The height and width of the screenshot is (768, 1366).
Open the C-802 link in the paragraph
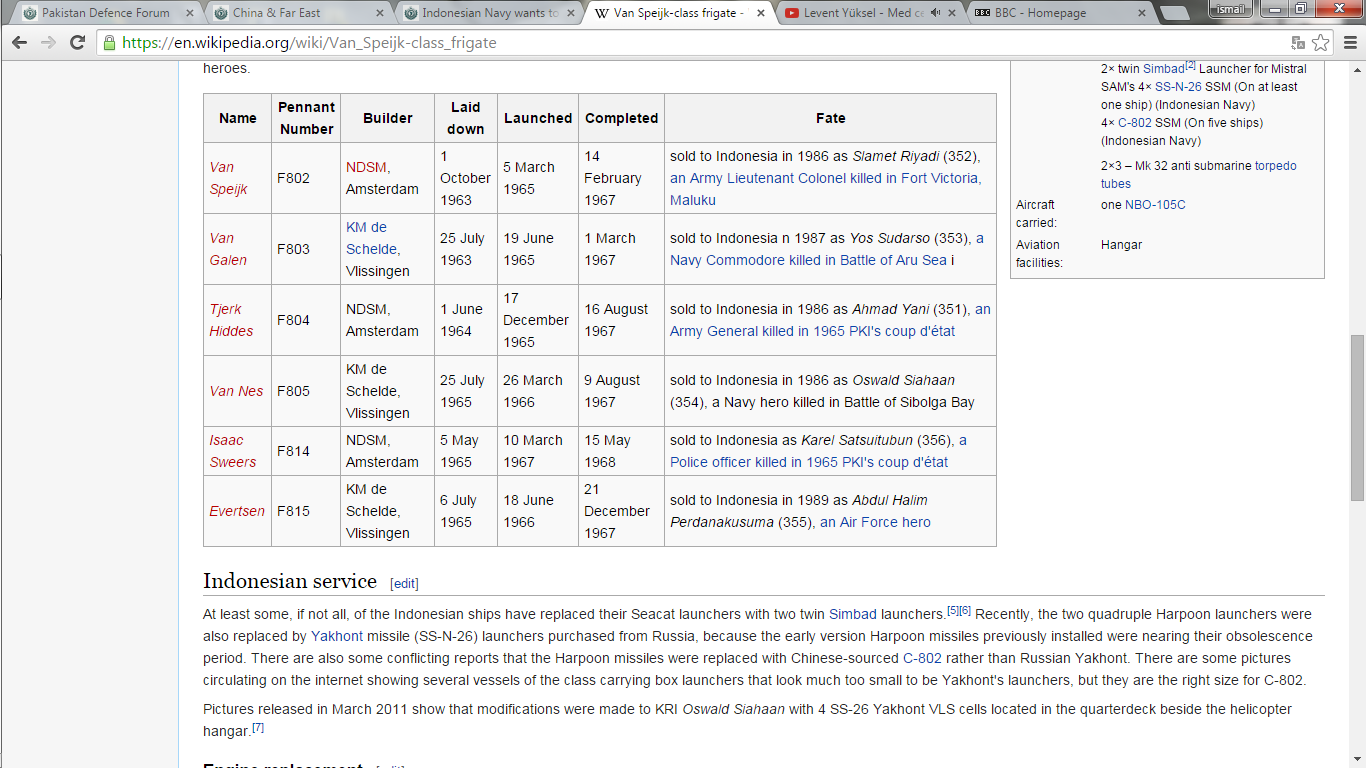tap(922, 658)
